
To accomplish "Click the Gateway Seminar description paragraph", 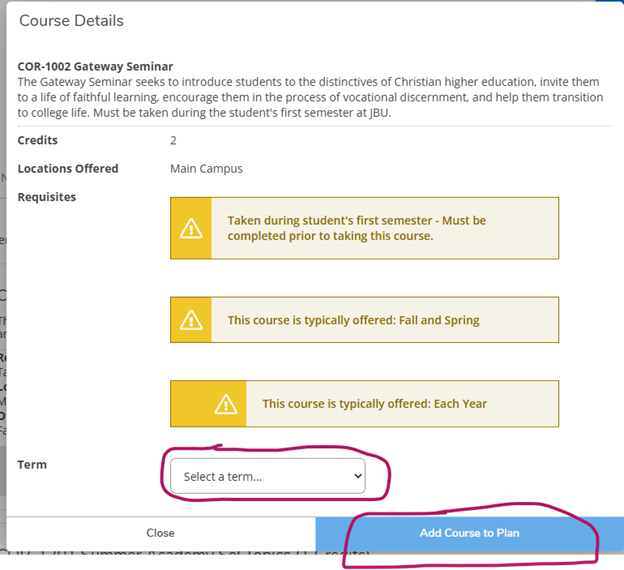I will pyautogui.click(x=310, y=97).
